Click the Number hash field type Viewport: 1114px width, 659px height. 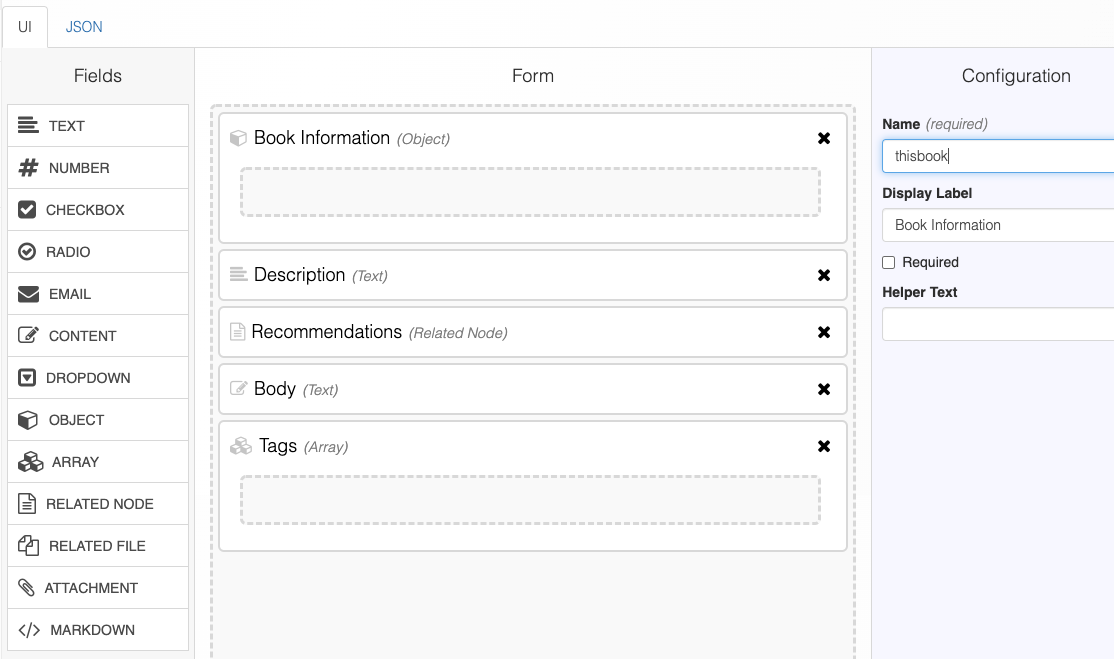[29, 168]
